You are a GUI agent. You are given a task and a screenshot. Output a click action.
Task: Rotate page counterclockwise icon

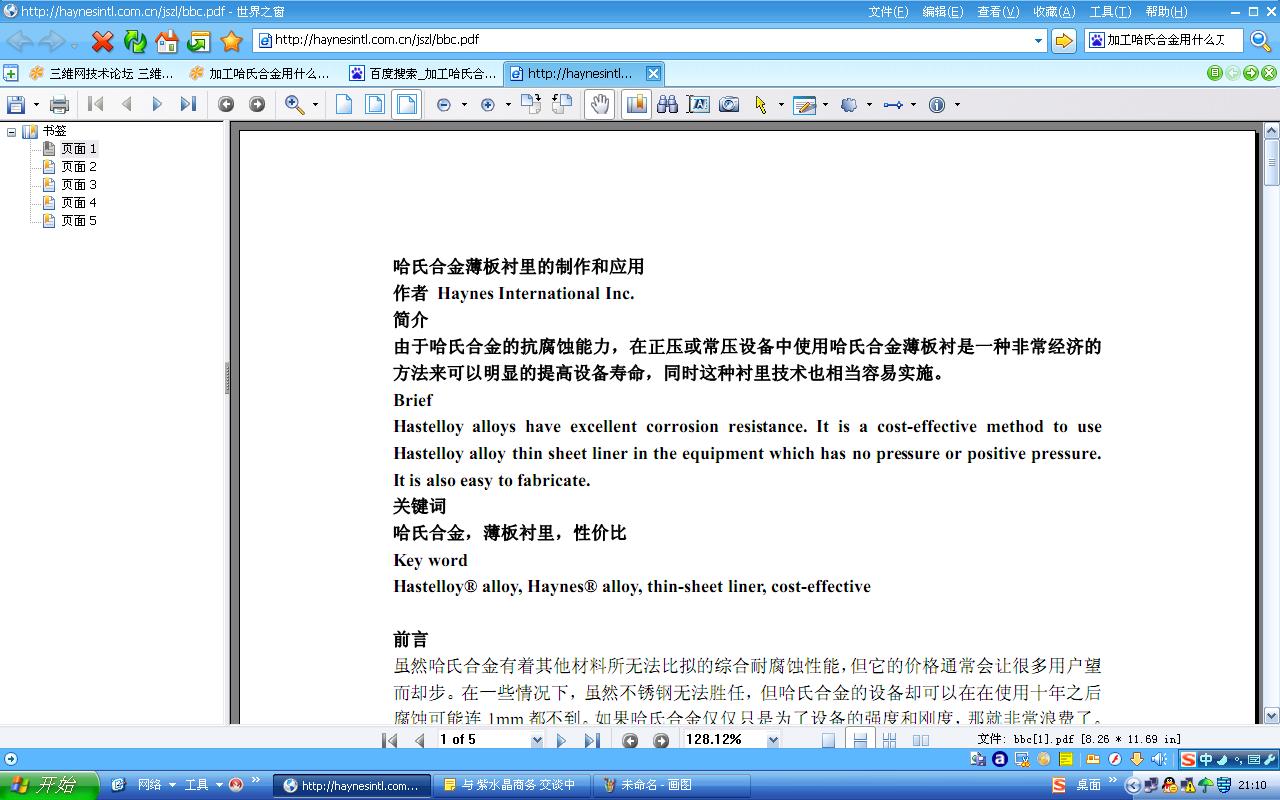562,104
